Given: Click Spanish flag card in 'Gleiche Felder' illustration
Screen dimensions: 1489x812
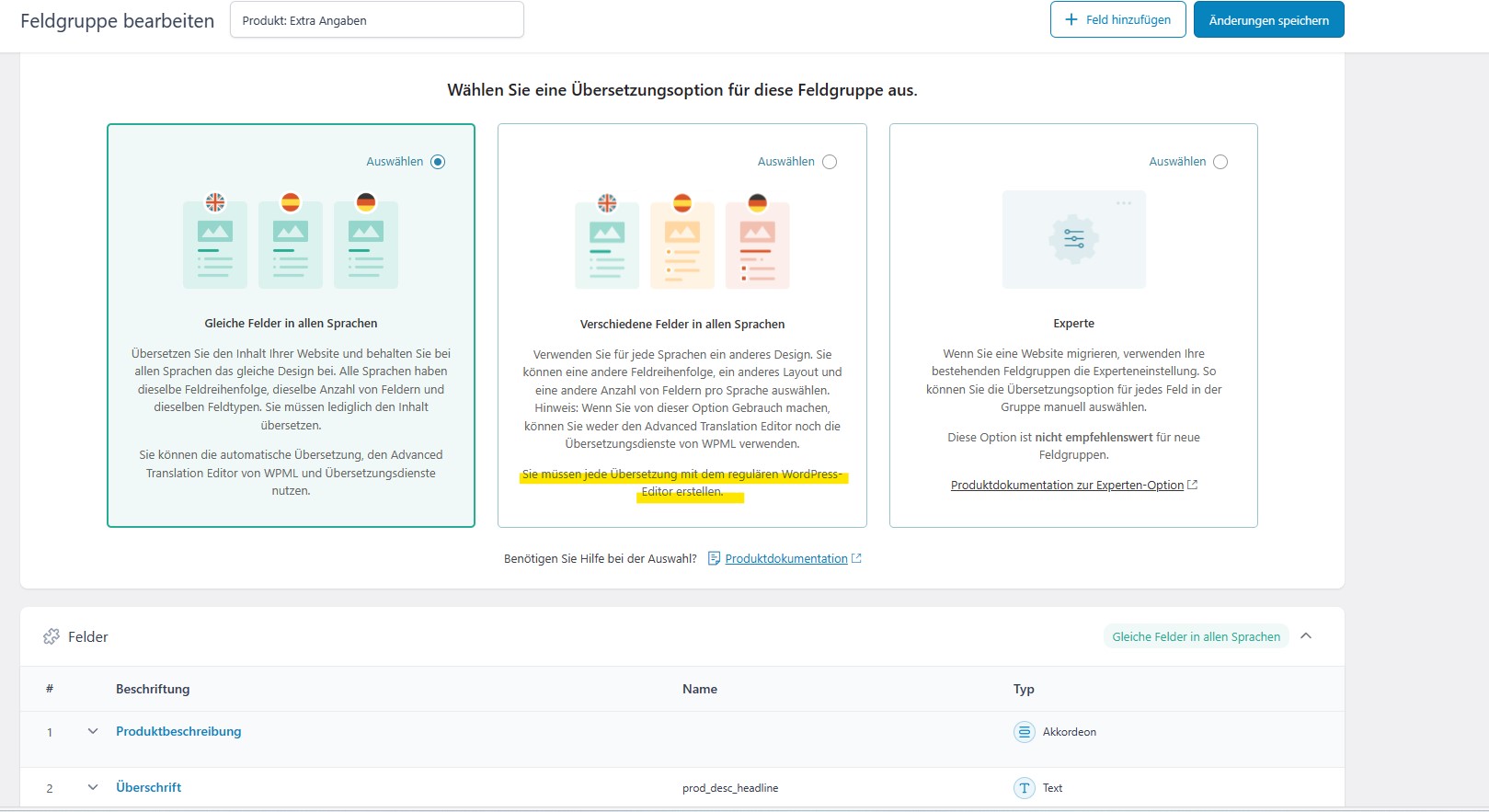Looking at the screenshot, I should (291, 241).
